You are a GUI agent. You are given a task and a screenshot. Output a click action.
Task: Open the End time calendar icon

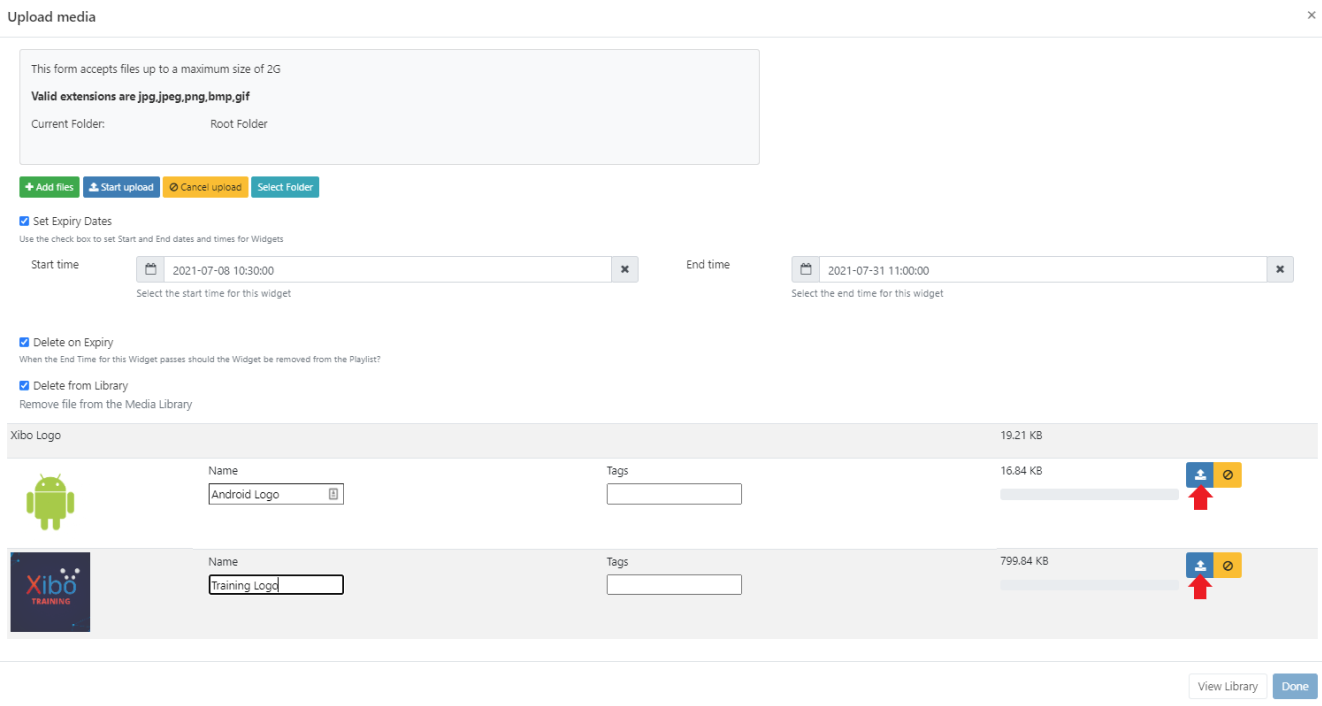tap(805, 270)
